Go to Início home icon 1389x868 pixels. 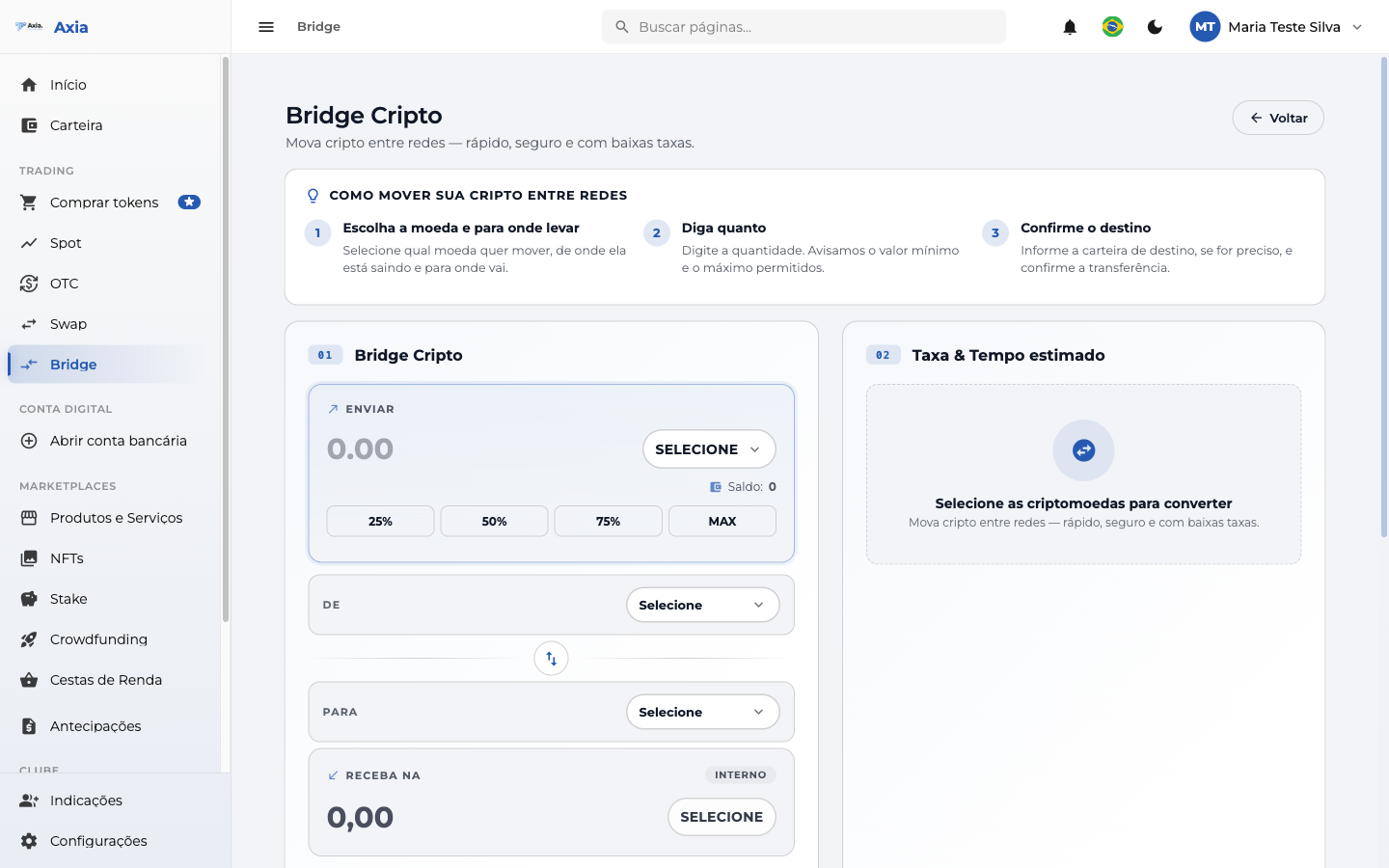(29, 85)
